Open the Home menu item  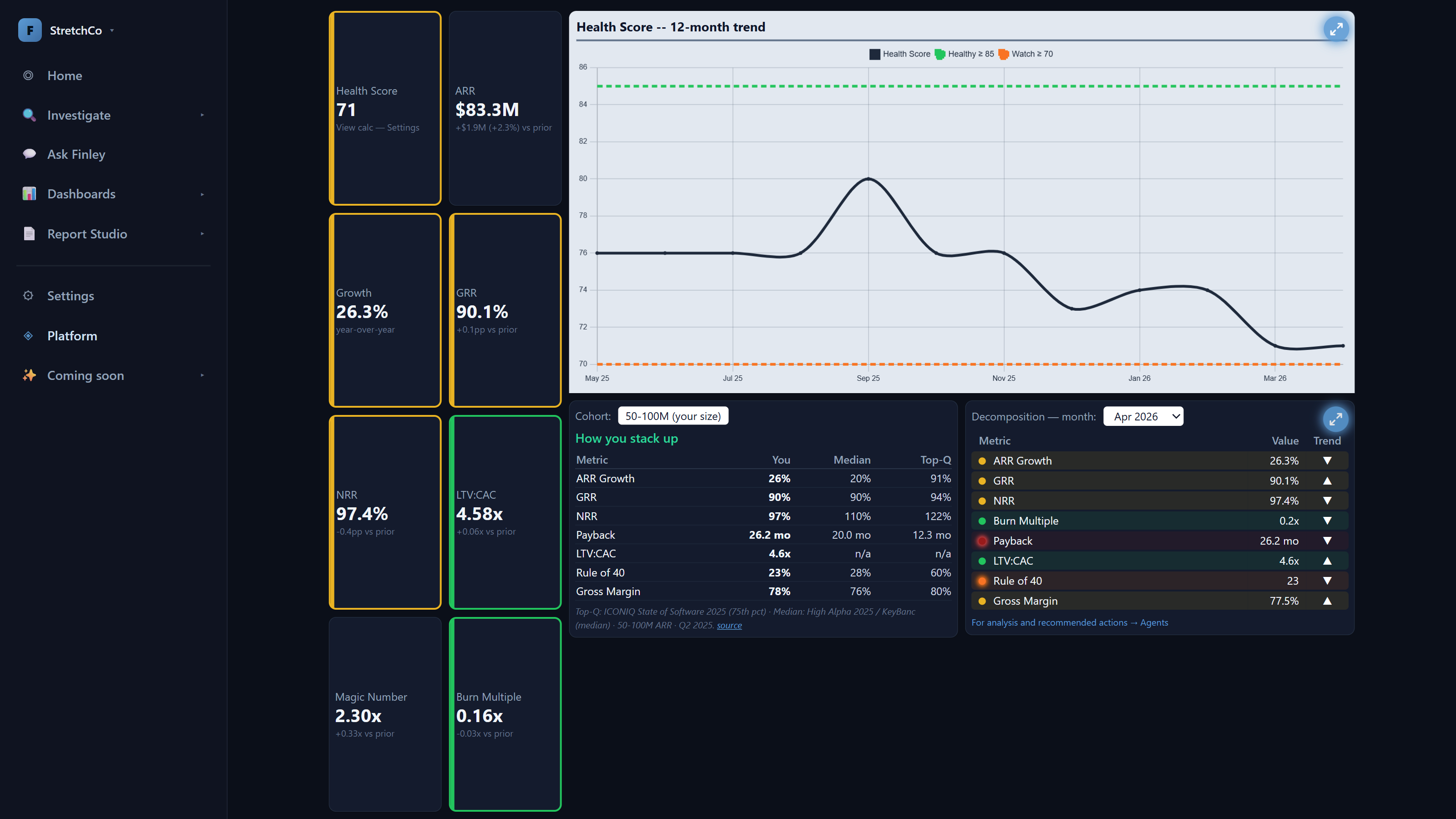pos(65,76)
